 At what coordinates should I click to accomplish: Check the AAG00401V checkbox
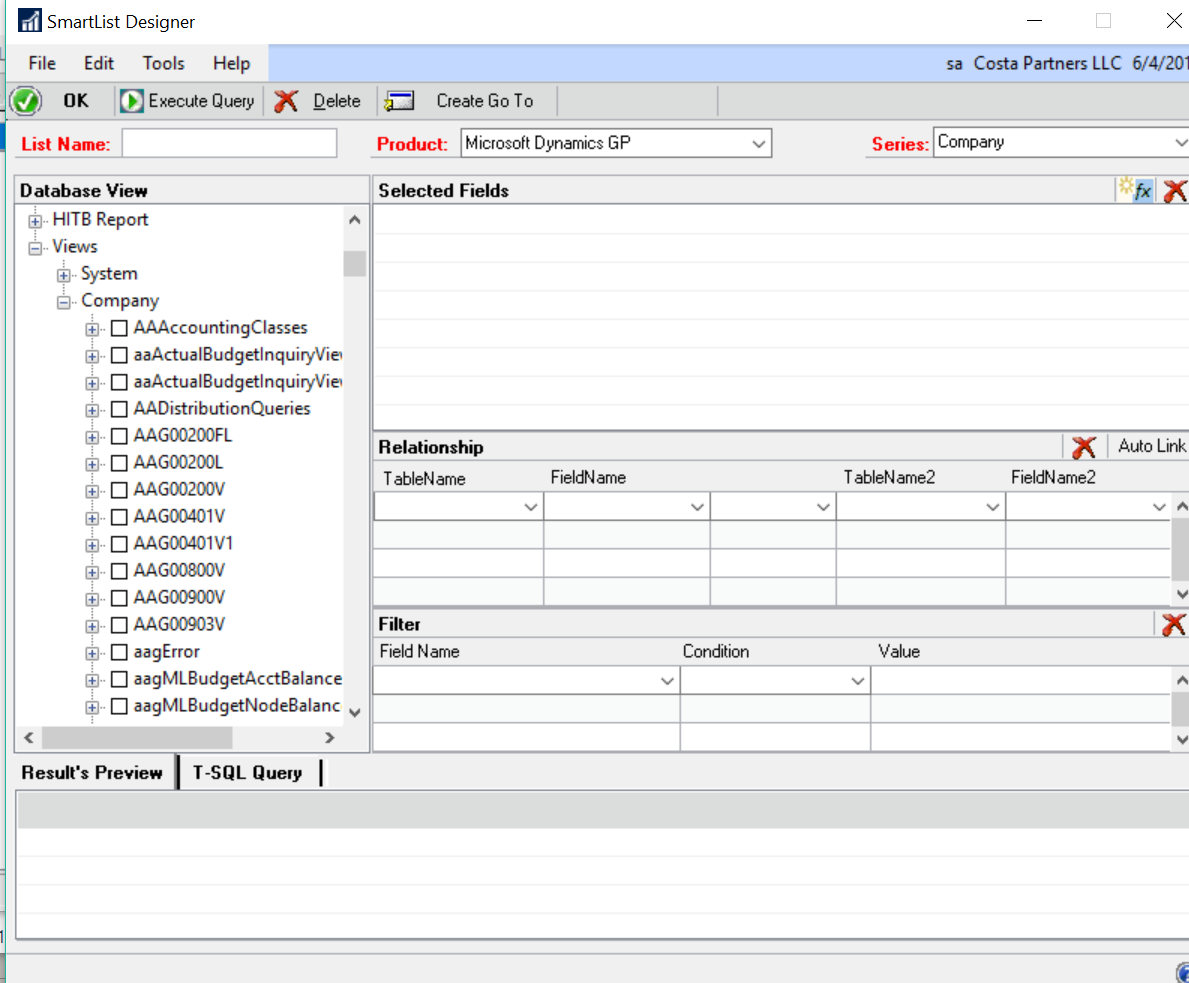point(119,517)
